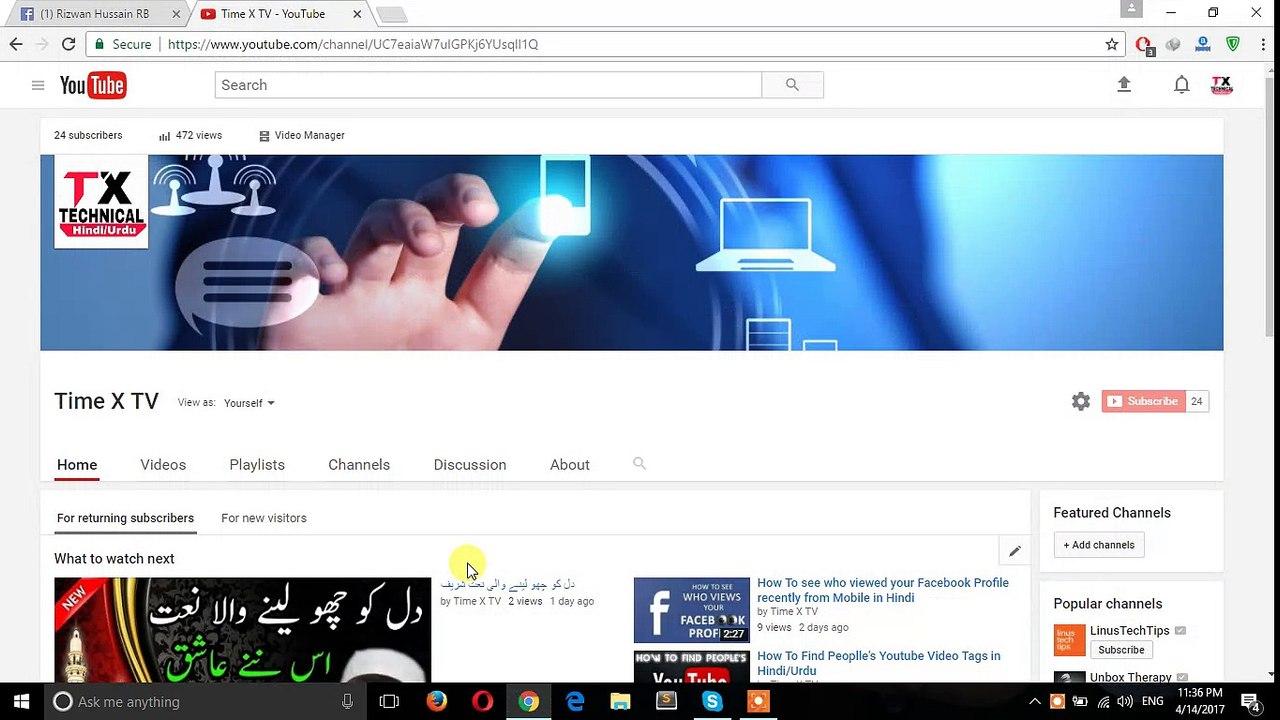Click the search magnifier button

(x=792, y=85)
